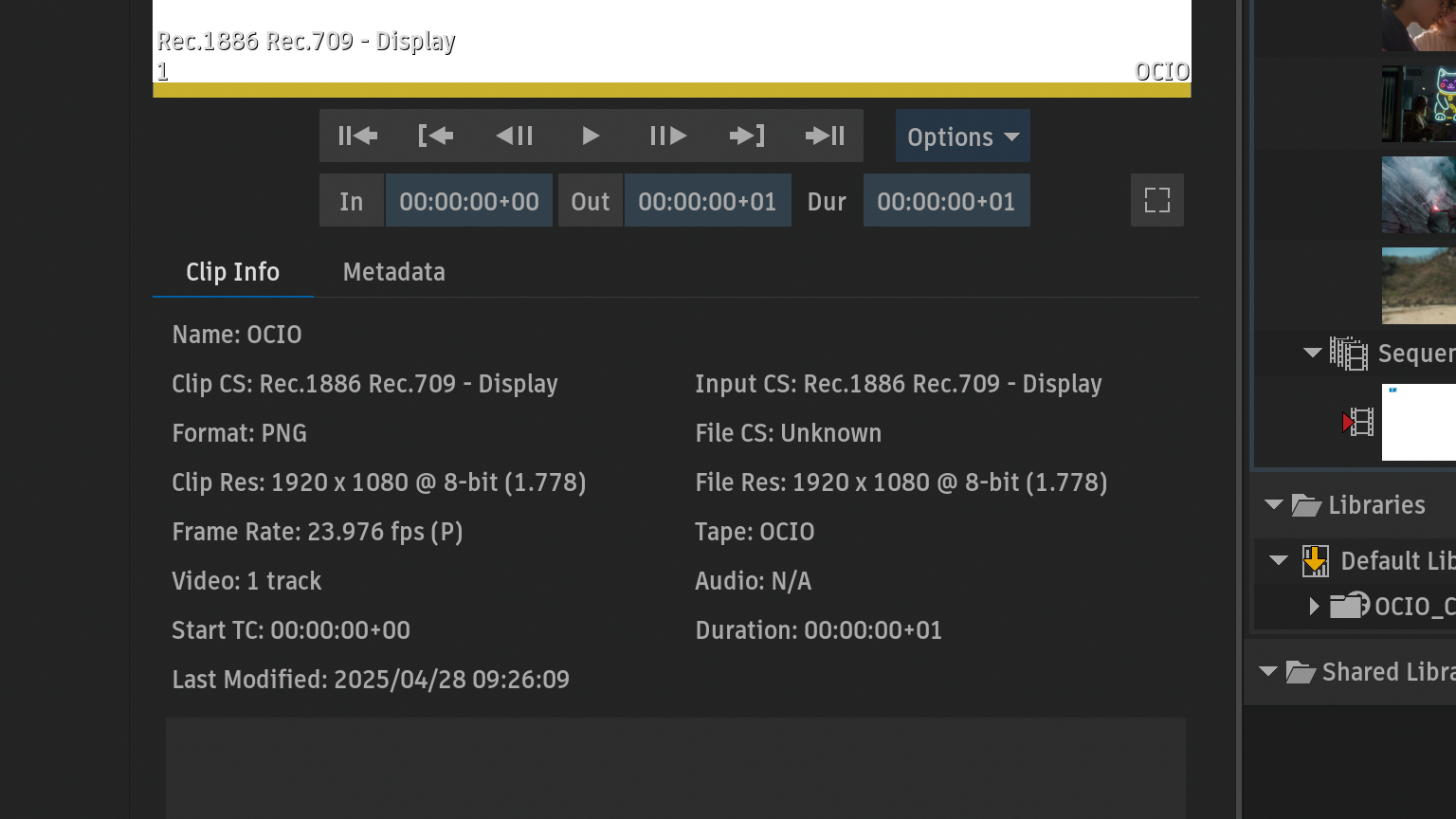Screen dimensions: 1456x819
Task: Step forward one frame
Action: [667, 136]
